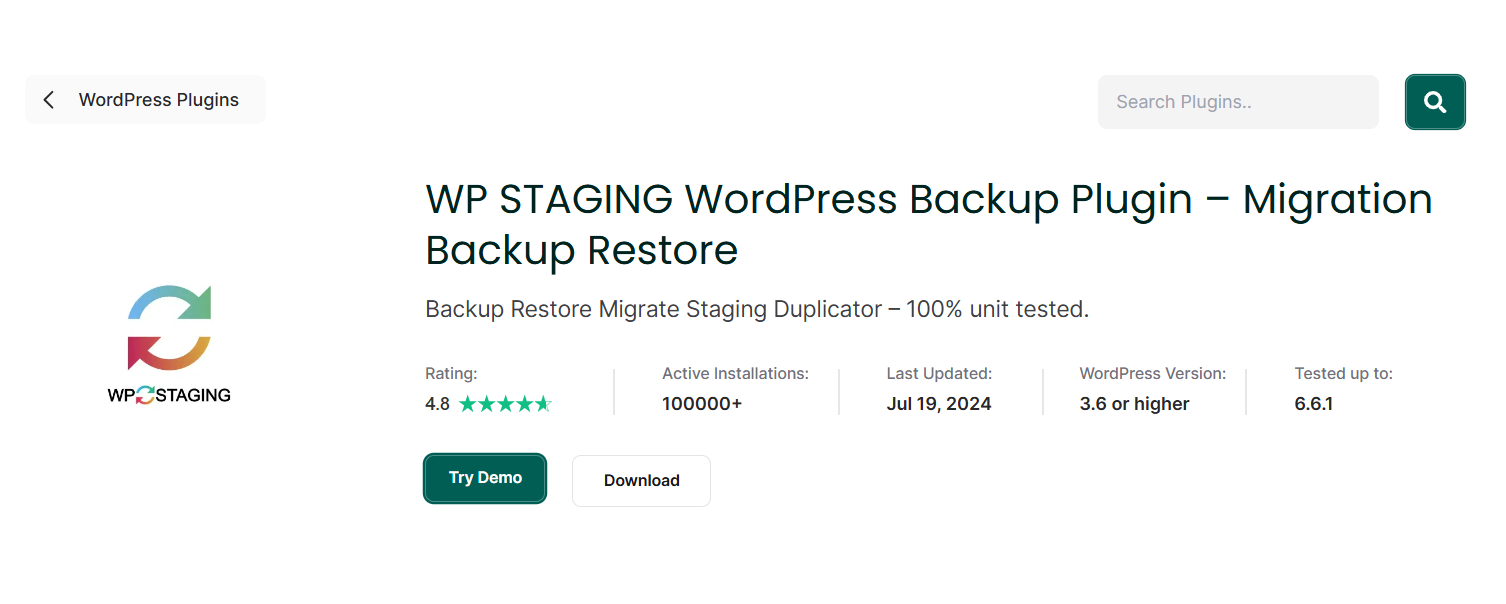Click the magnifier search icon button
The width and height of the screenshot is (1506, 604).
(1435, 102)
